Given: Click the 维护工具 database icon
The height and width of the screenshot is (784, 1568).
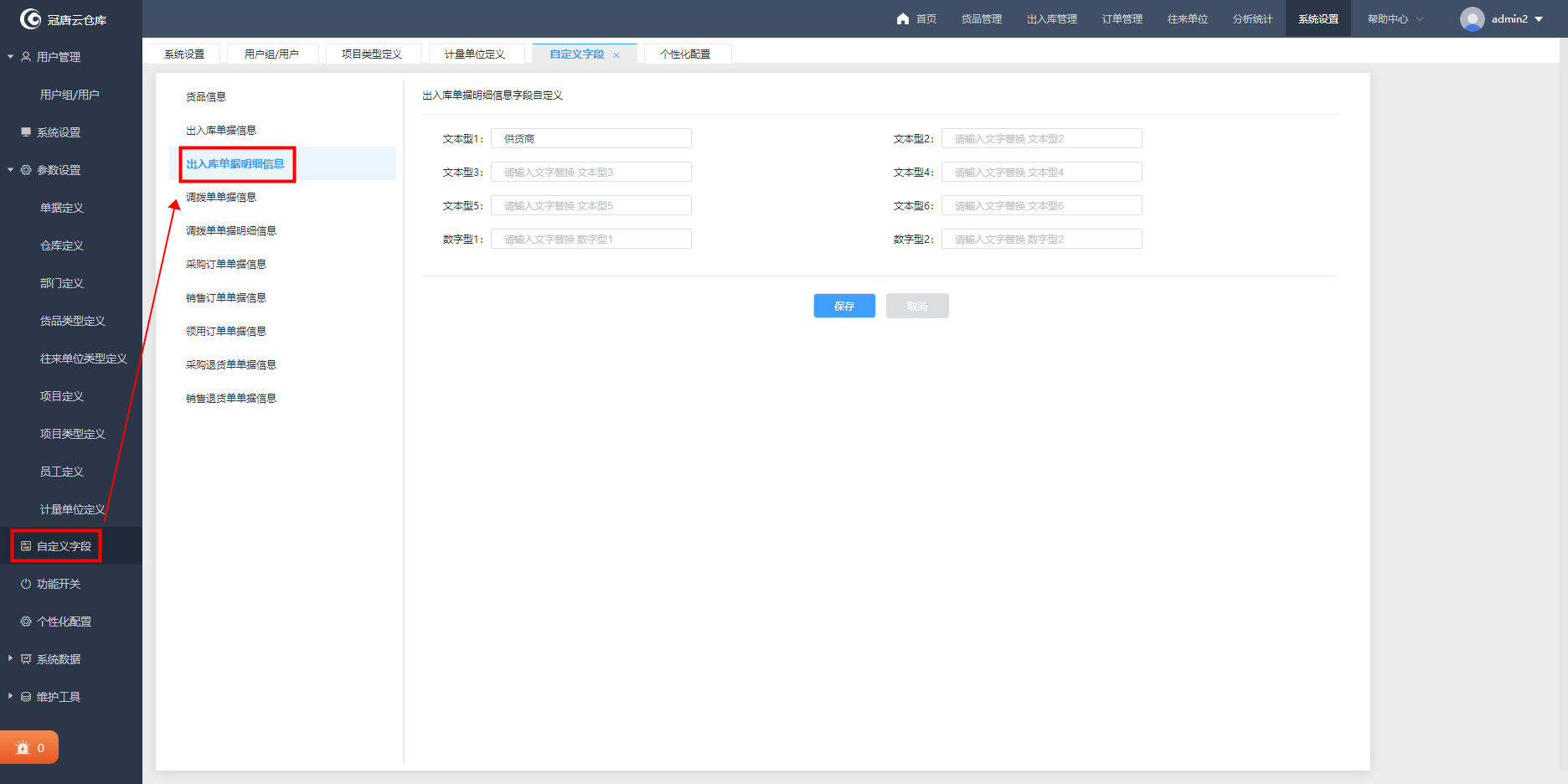Looking at the screenshot, I should 26,697.
